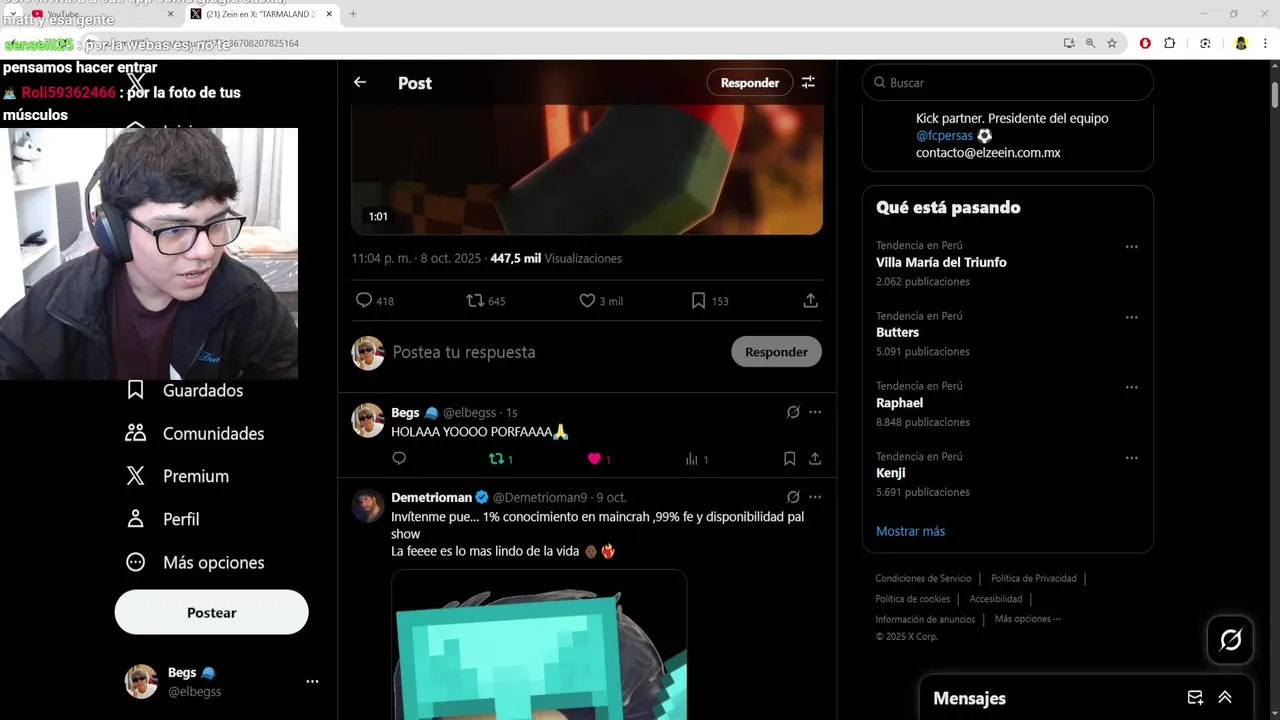Expand the Mensajes drawer with double chevron
The height and width of the screenshot is (720, 1280).
(1225, 698)
